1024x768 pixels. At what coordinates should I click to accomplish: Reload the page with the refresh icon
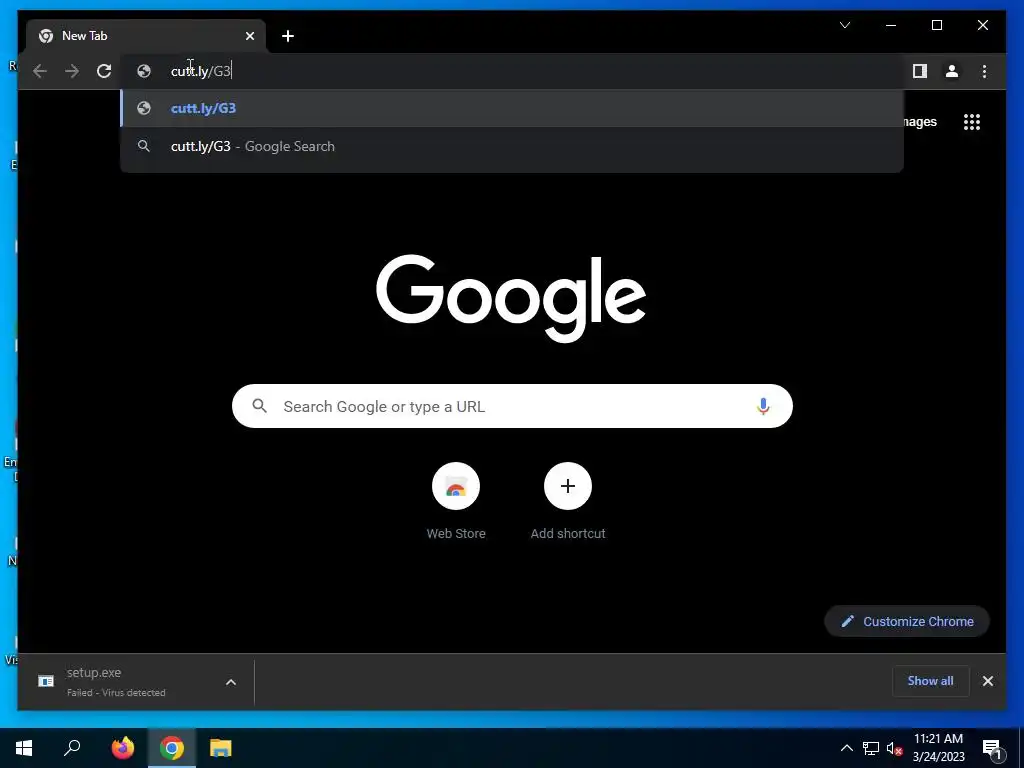coord(104,71)
